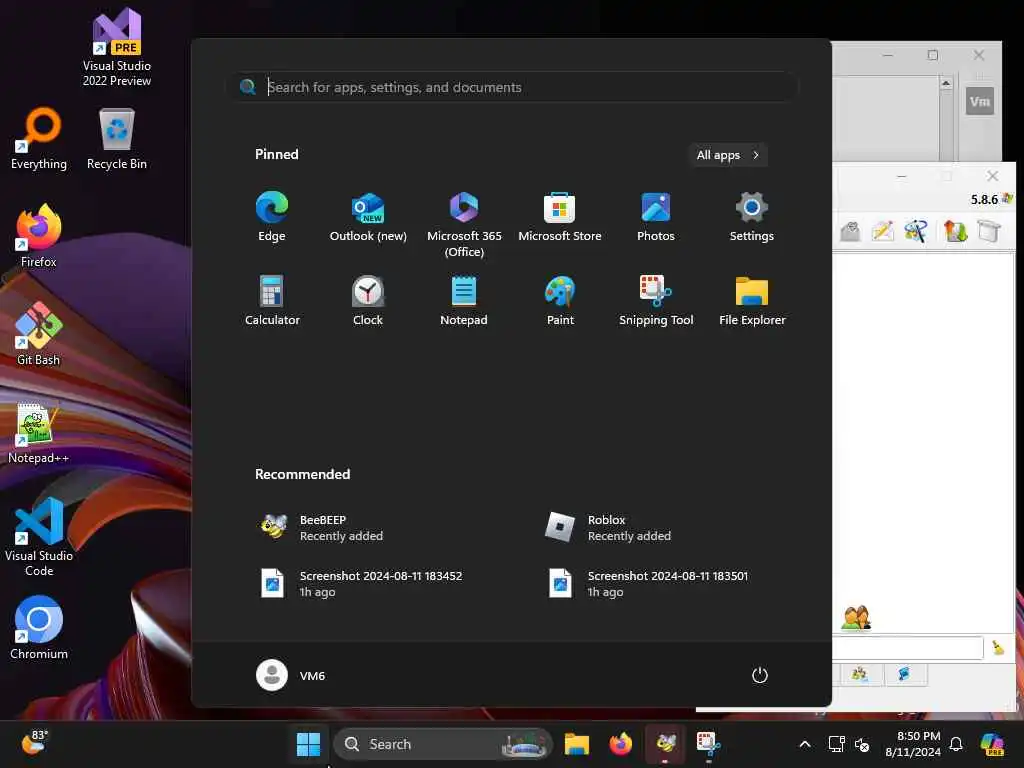The width and height of the screenshot is (1024, 768).
Task: Open the notifications bell icon
Action: pos(956,744)
